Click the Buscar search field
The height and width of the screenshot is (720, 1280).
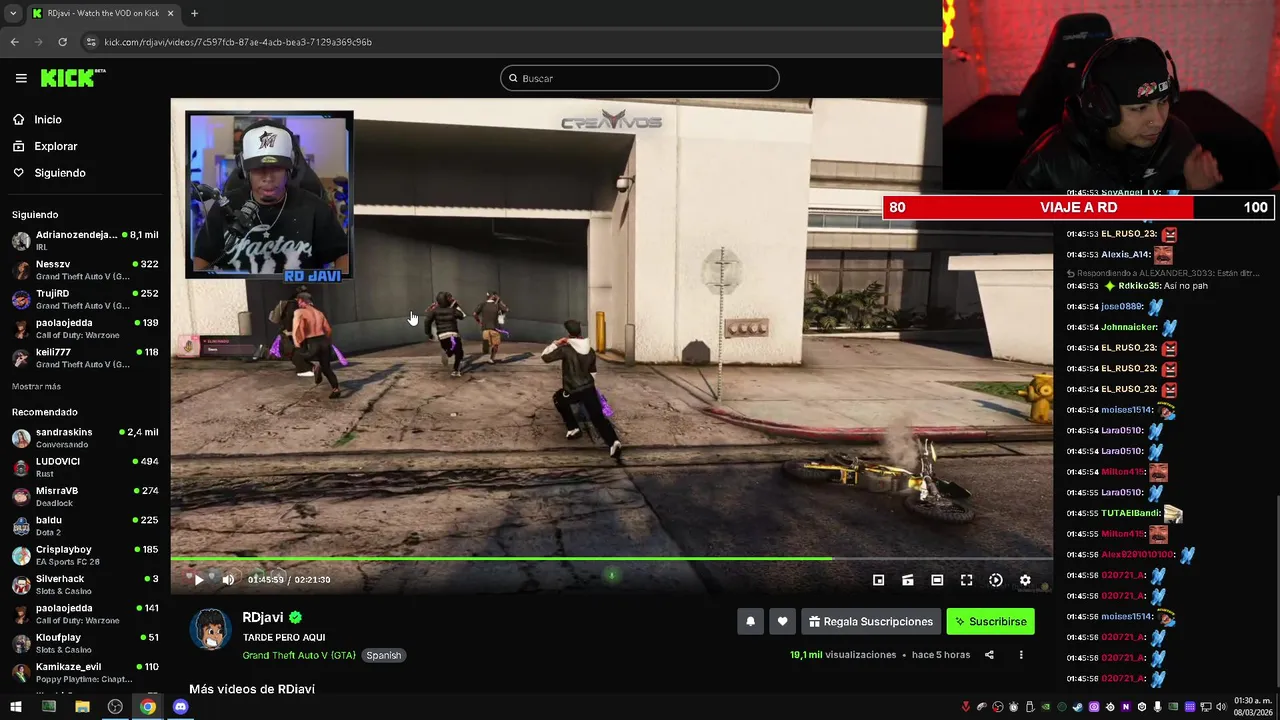coord(640,78)
